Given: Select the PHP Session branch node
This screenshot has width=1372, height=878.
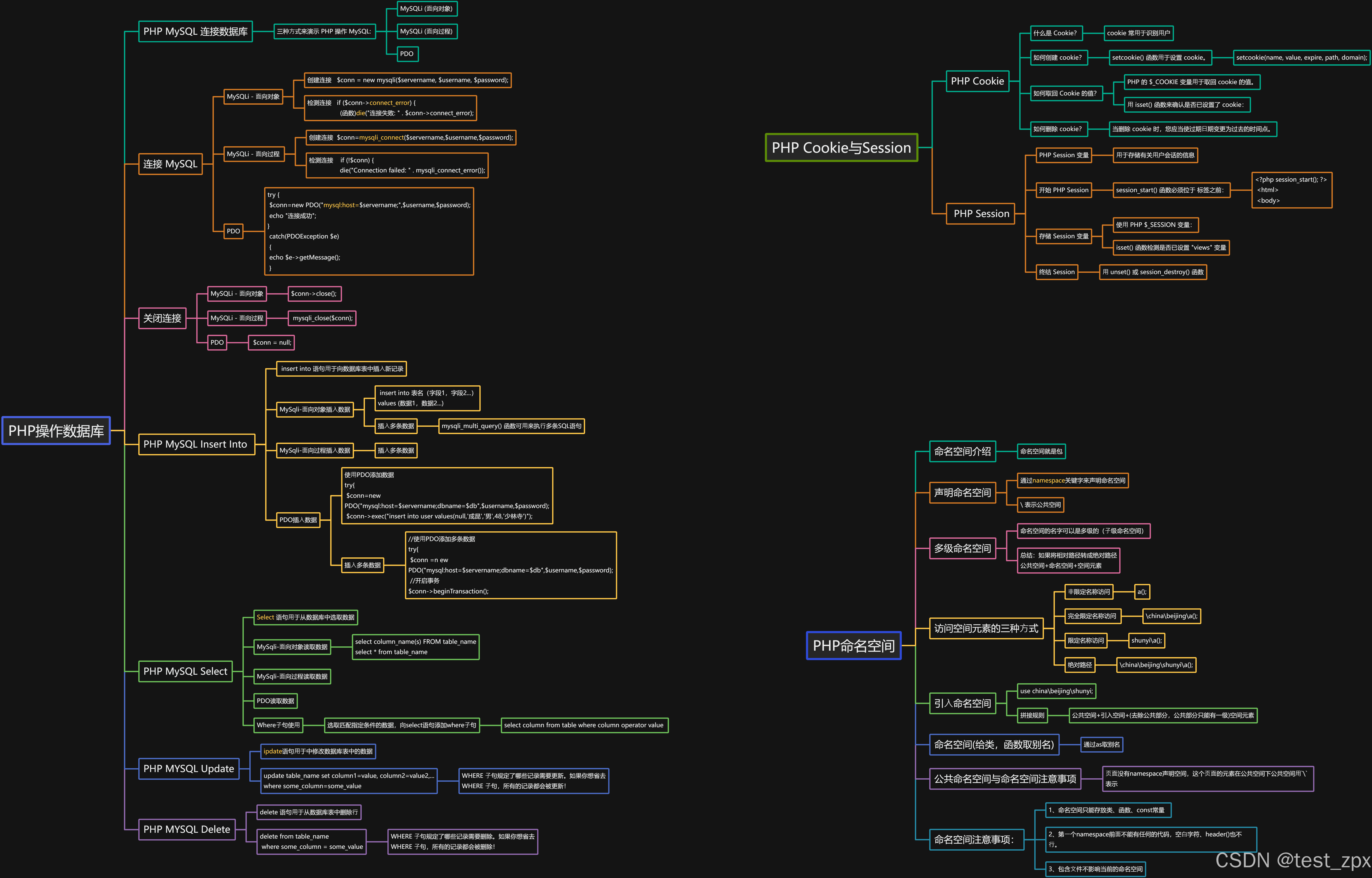Looking at the screenshot, I should pyautogui.click(x=980, y=214).
